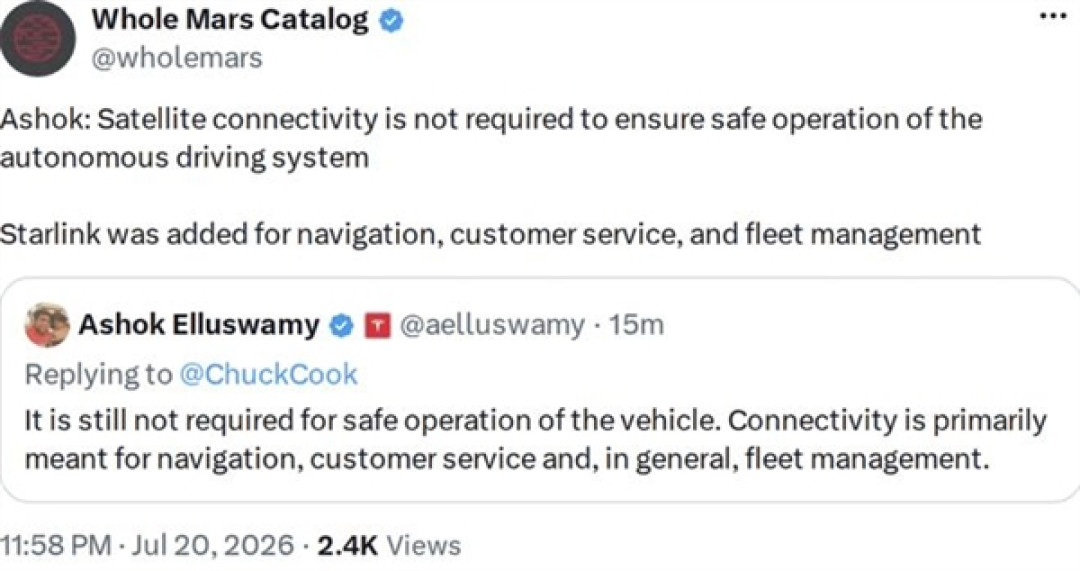Screen dimensions: 1080x571
Task: Click Whole Mars Catalog's blue verified badge
Action: 392,21
